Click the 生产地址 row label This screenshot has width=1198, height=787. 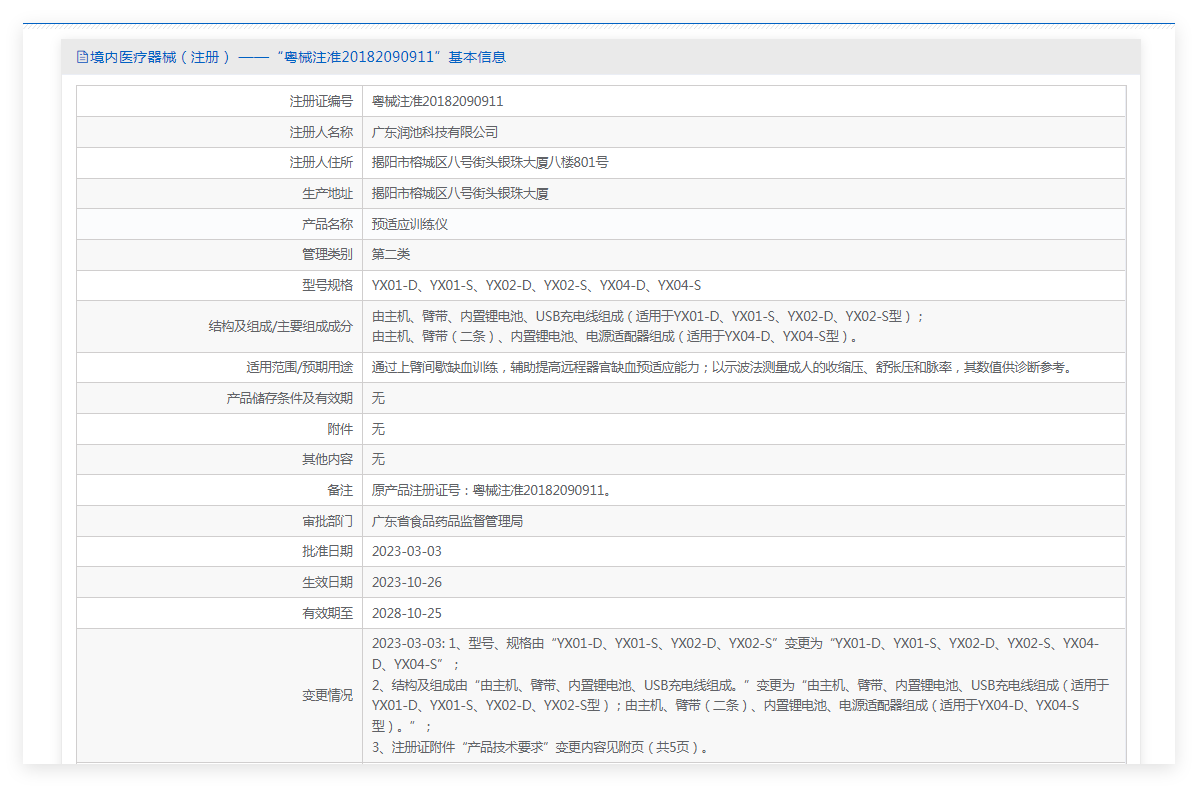point(327,193)
